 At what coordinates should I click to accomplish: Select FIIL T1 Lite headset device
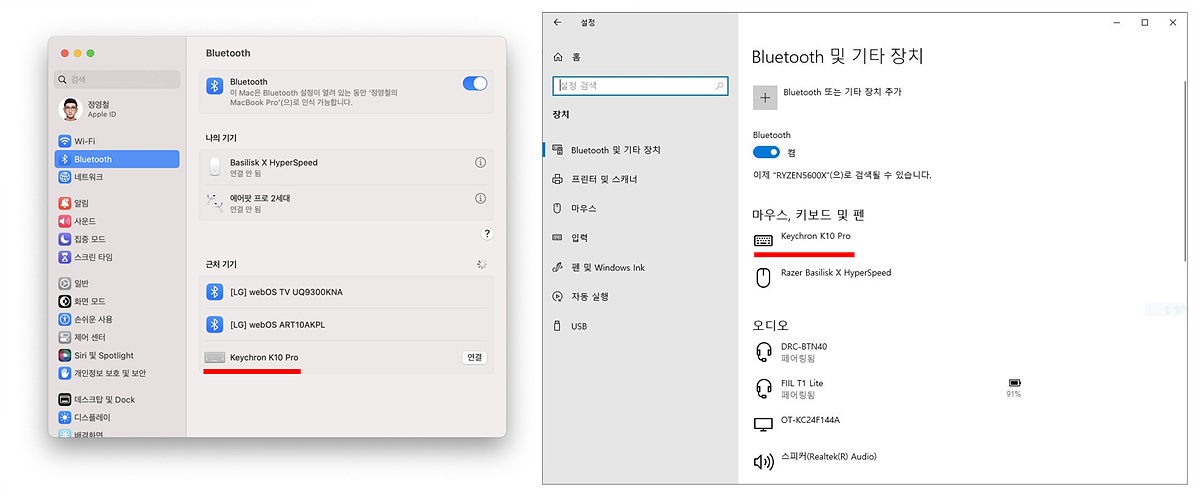[790, 388]
